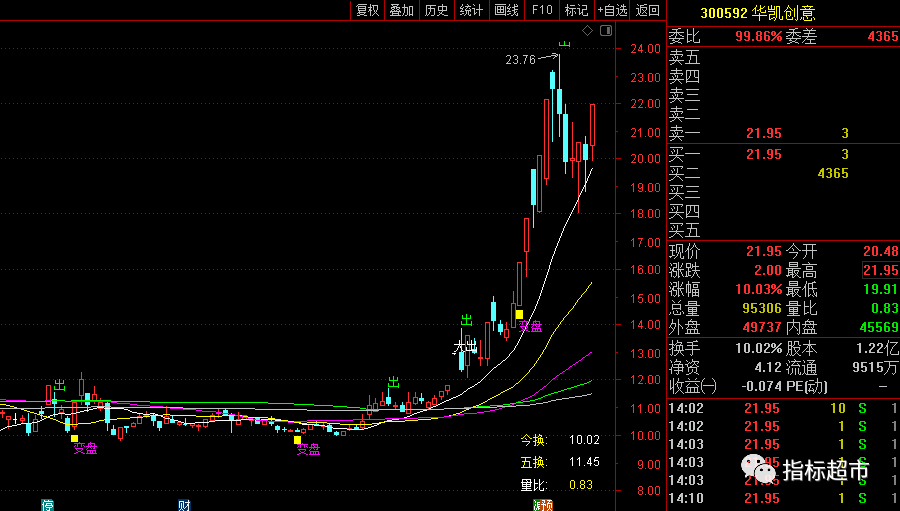Click 14:02 tick row with volume 10
Screen dimensions: 900x511
[783, 408]
